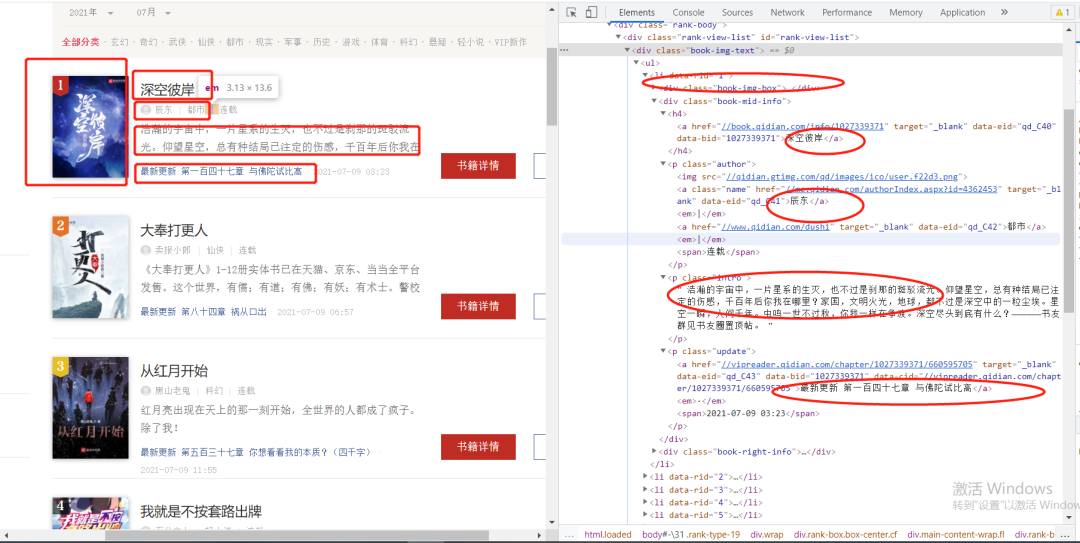The width and height of the screenshot is (1080, 543).
Task: Toggle the device toolbar icon in DevTools
Action: (591, 12)
